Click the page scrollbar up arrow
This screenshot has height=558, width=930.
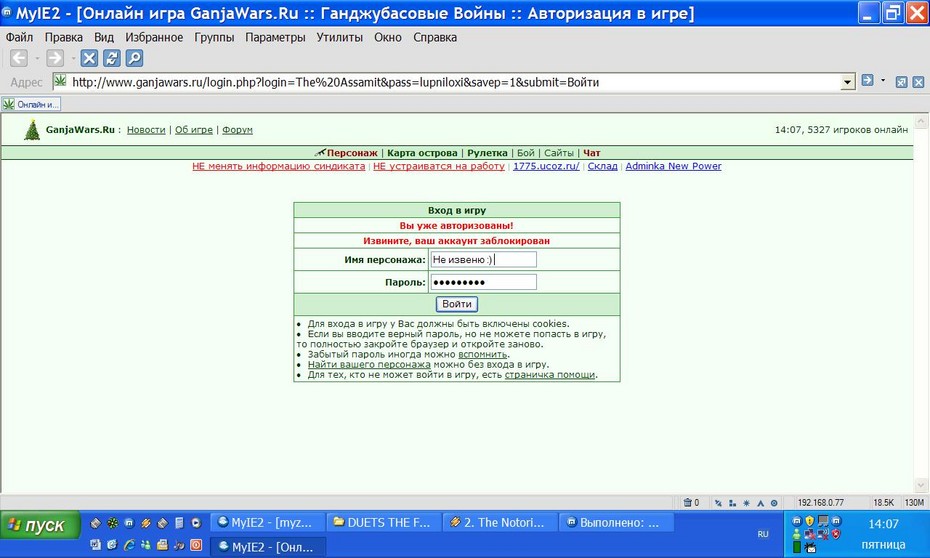921,122
